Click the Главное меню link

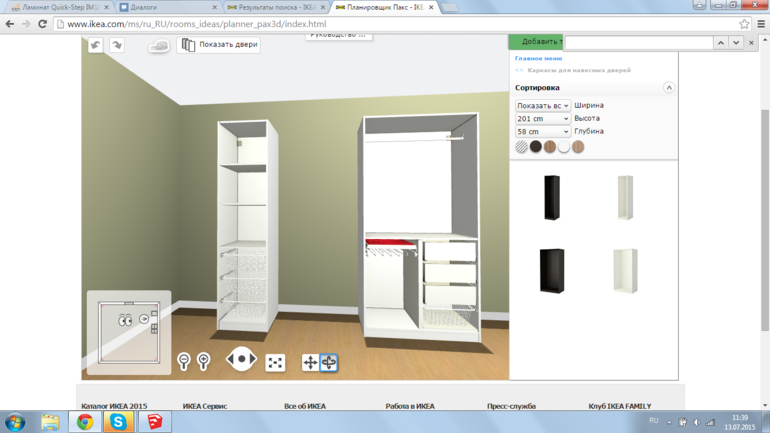point(538,59)
